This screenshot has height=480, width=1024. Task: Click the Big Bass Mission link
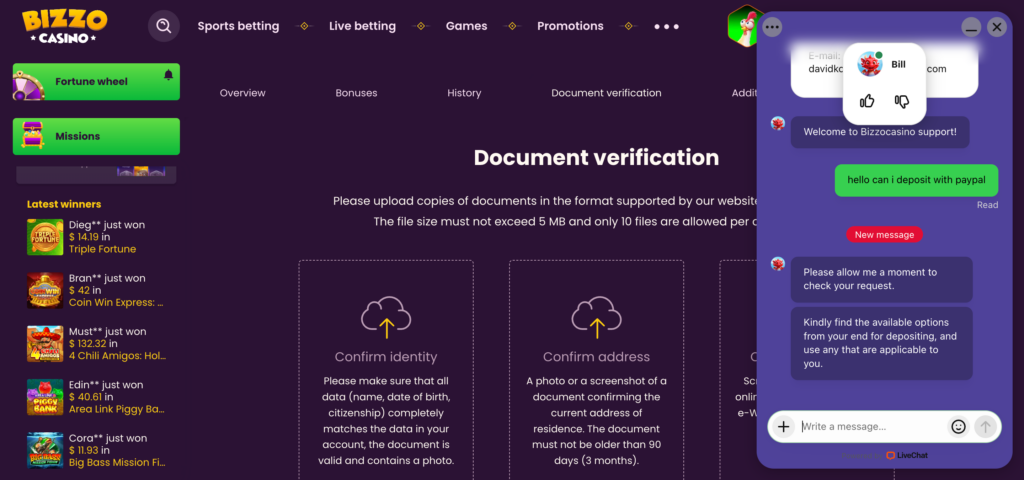point(118,462)
